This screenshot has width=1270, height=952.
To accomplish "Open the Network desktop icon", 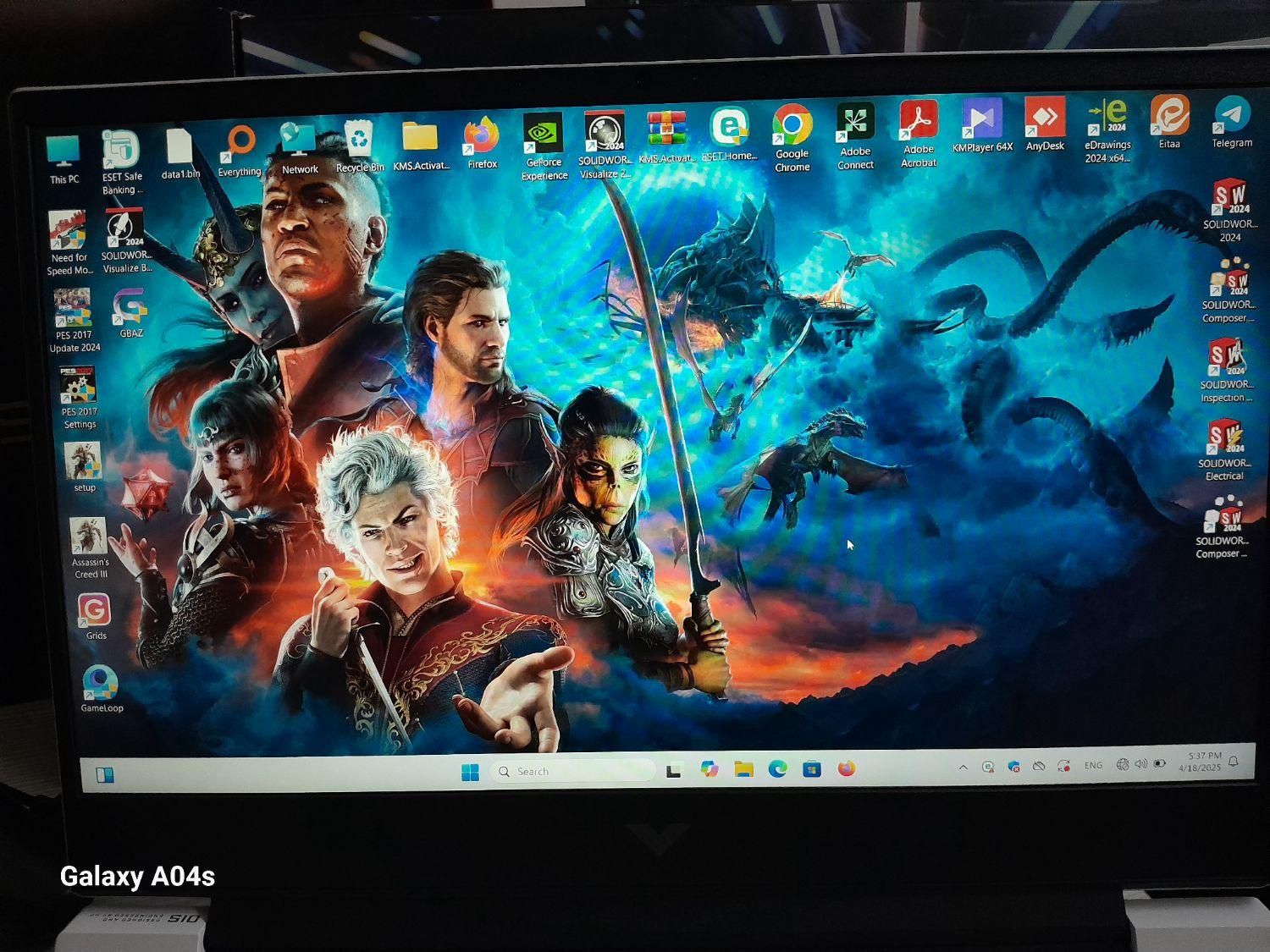I will click(299, 149).
